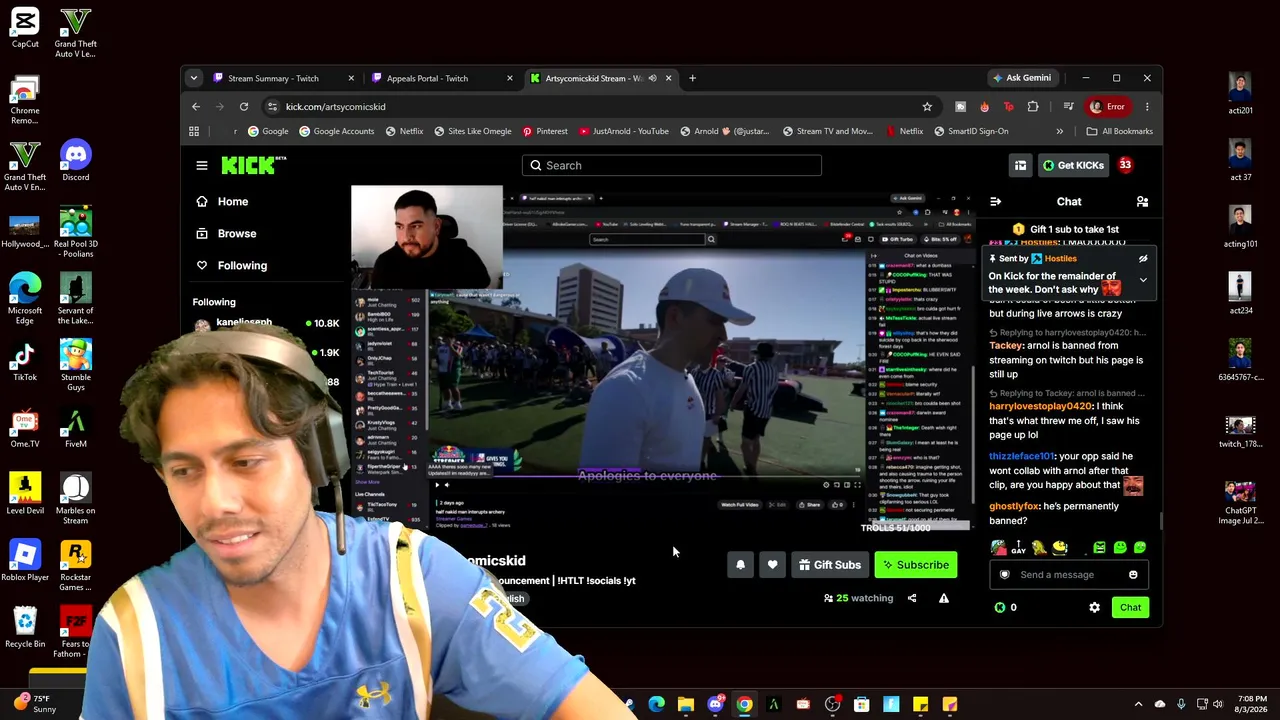Viewport: 1280px width, 720px height.
Task: Mute the Artsycomicskid Stream tab audio
Action: (652, 78)
